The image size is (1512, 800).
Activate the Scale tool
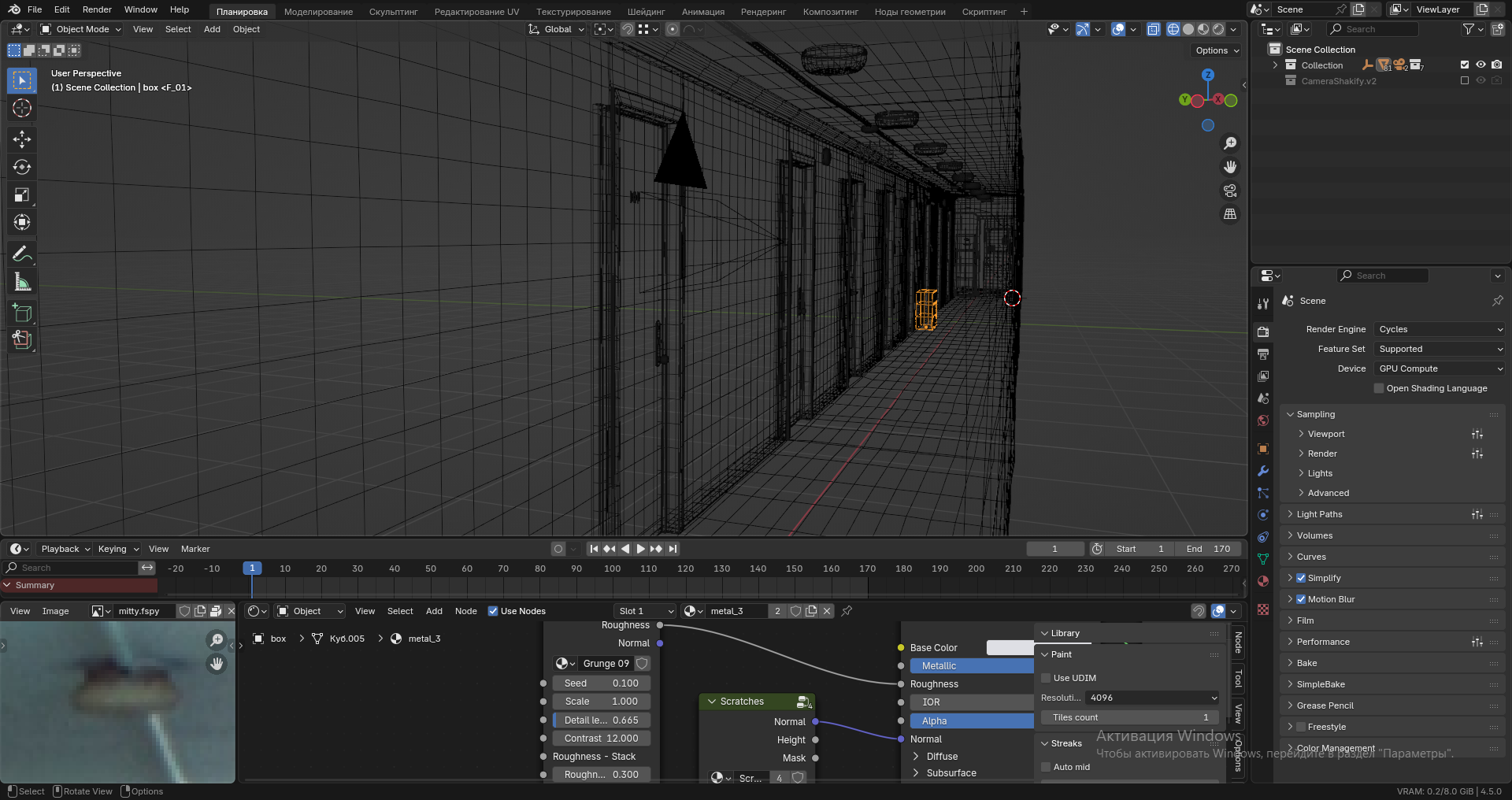[22, 194]
